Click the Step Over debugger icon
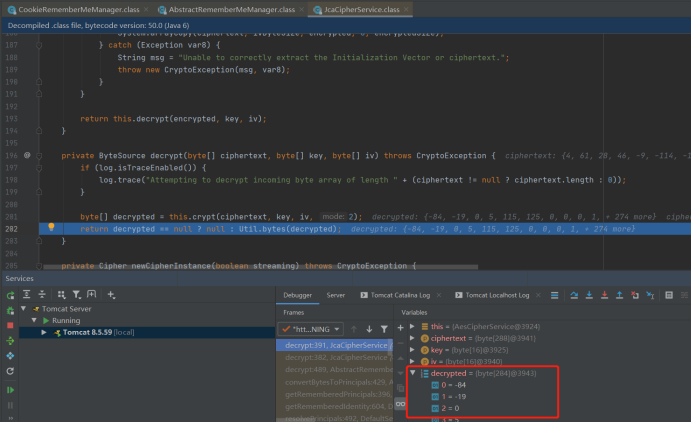692x423 pixels. (x=574, y=295)
